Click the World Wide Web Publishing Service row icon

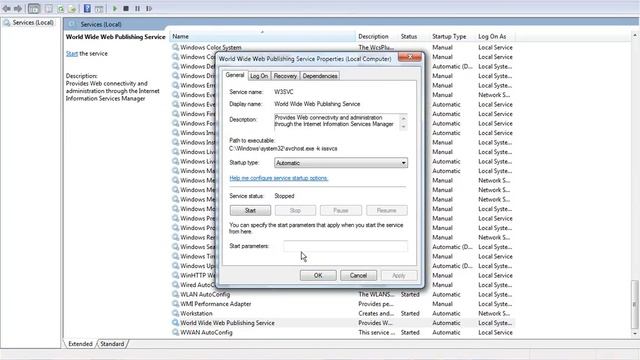(176, 323)
